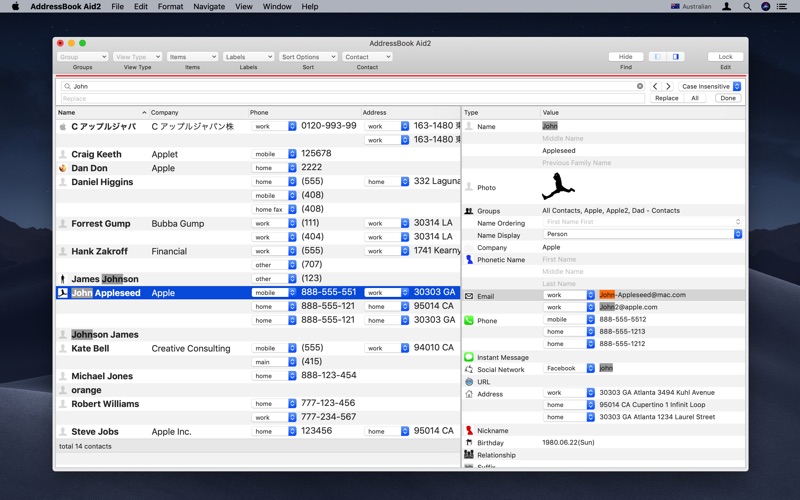Open the Items dropdown
800x500 pixels.
pyautogui.click(x=192, y=57)
